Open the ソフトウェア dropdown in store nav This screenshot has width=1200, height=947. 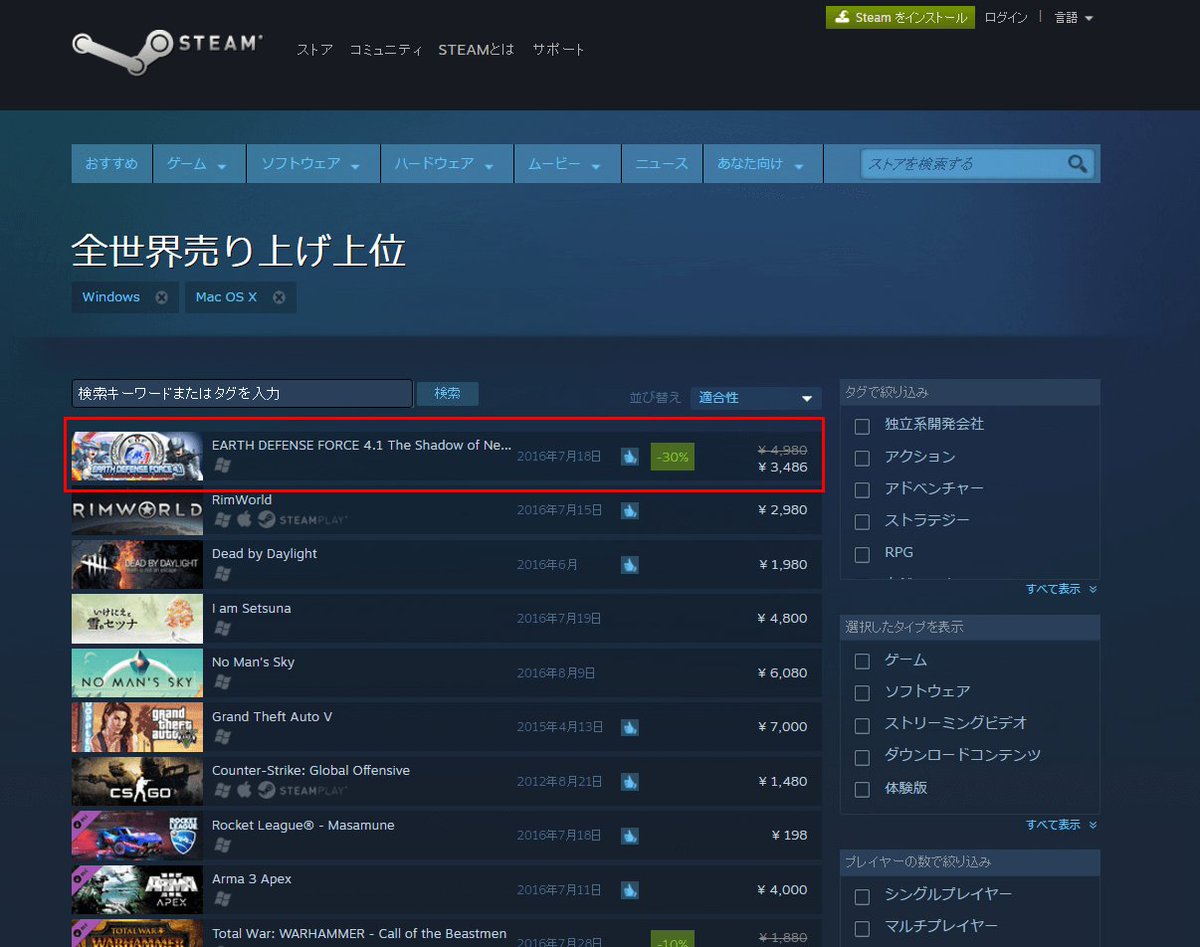pyautogui.click(x=313, y=164)
